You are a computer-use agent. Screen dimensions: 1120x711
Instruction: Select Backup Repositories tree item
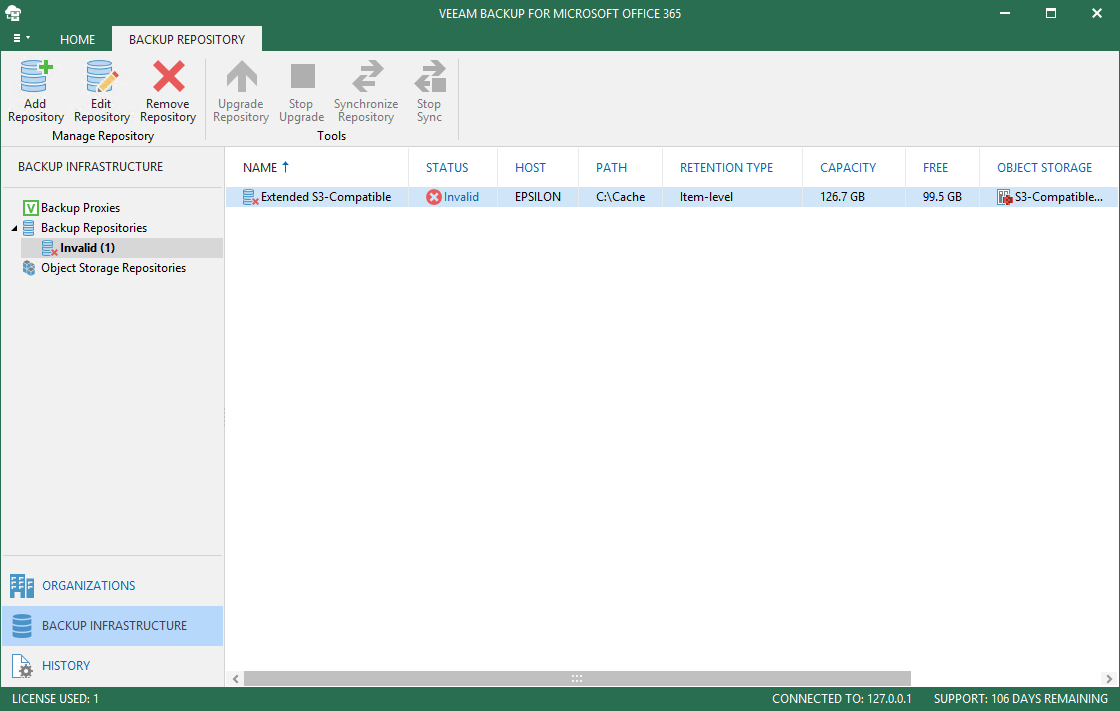[x=94, y=228]
